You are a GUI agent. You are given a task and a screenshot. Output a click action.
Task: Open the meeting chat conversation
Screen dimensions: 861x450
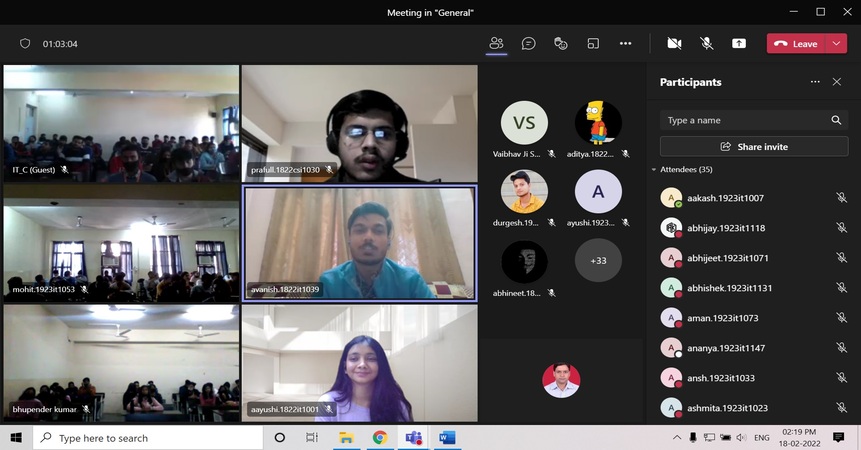coord(528,44)
